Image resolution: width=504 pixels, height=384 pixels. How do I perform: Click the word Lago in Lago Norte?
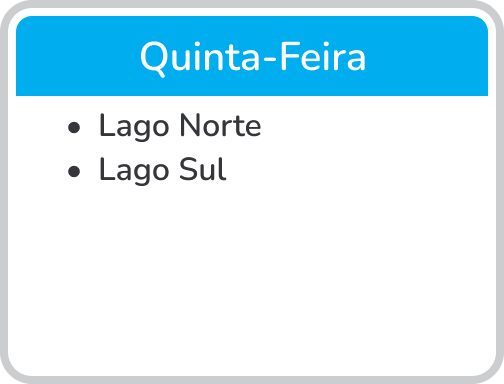[134, 126]
